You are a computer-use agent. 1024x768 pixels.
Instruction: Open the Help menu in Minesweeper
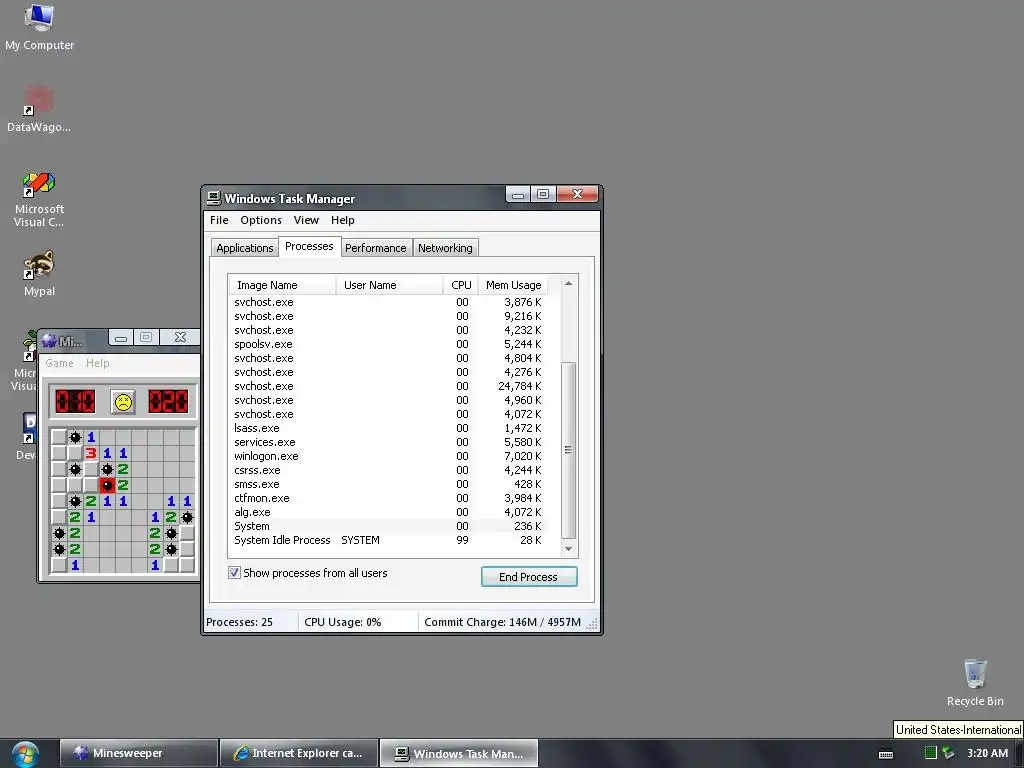[x=97, y=363]
